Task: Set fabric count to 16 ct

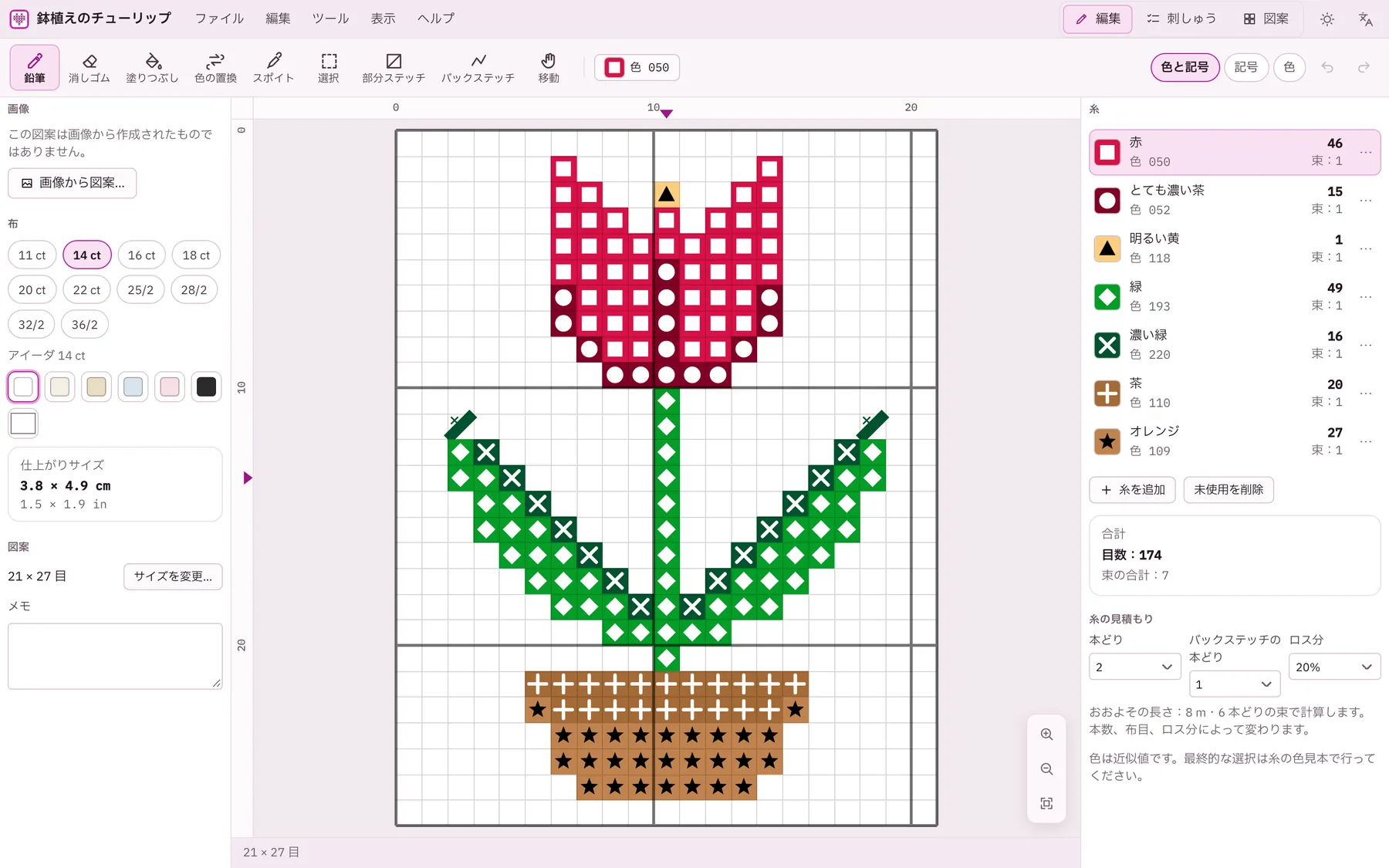Action: [x=142, y=255]
